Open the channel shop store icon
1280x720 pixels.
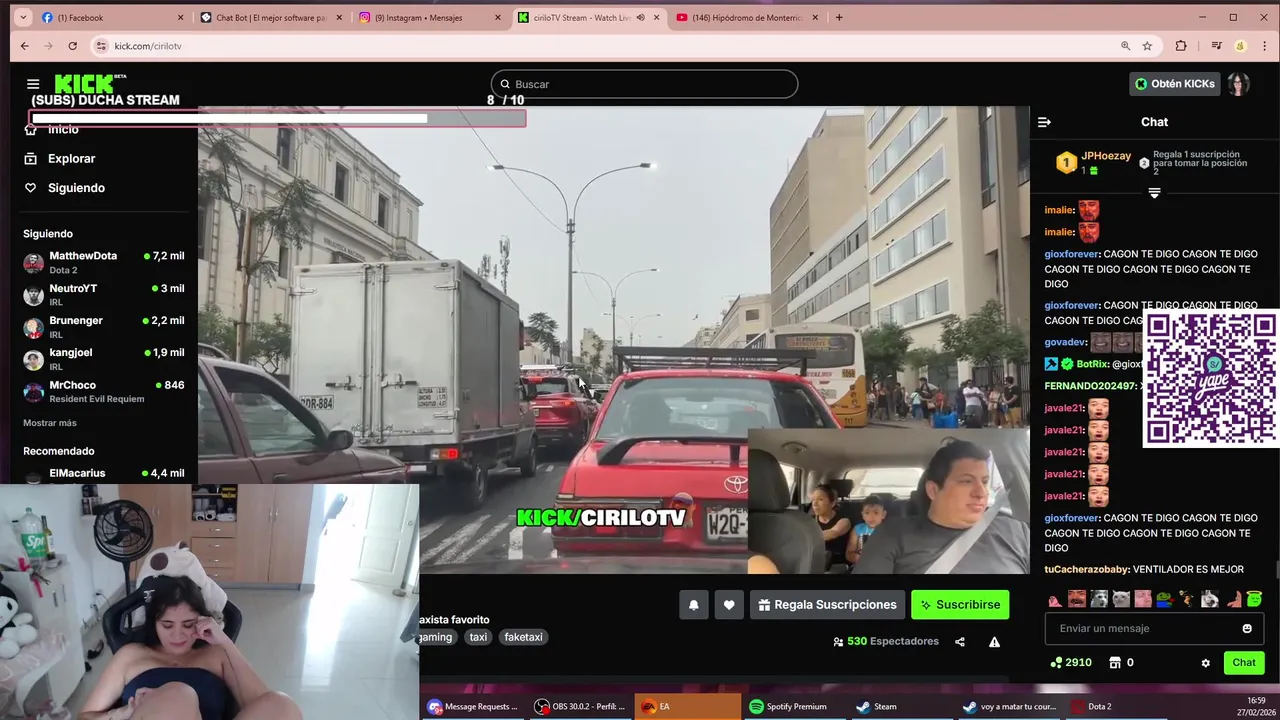(x=1115, y=663)
